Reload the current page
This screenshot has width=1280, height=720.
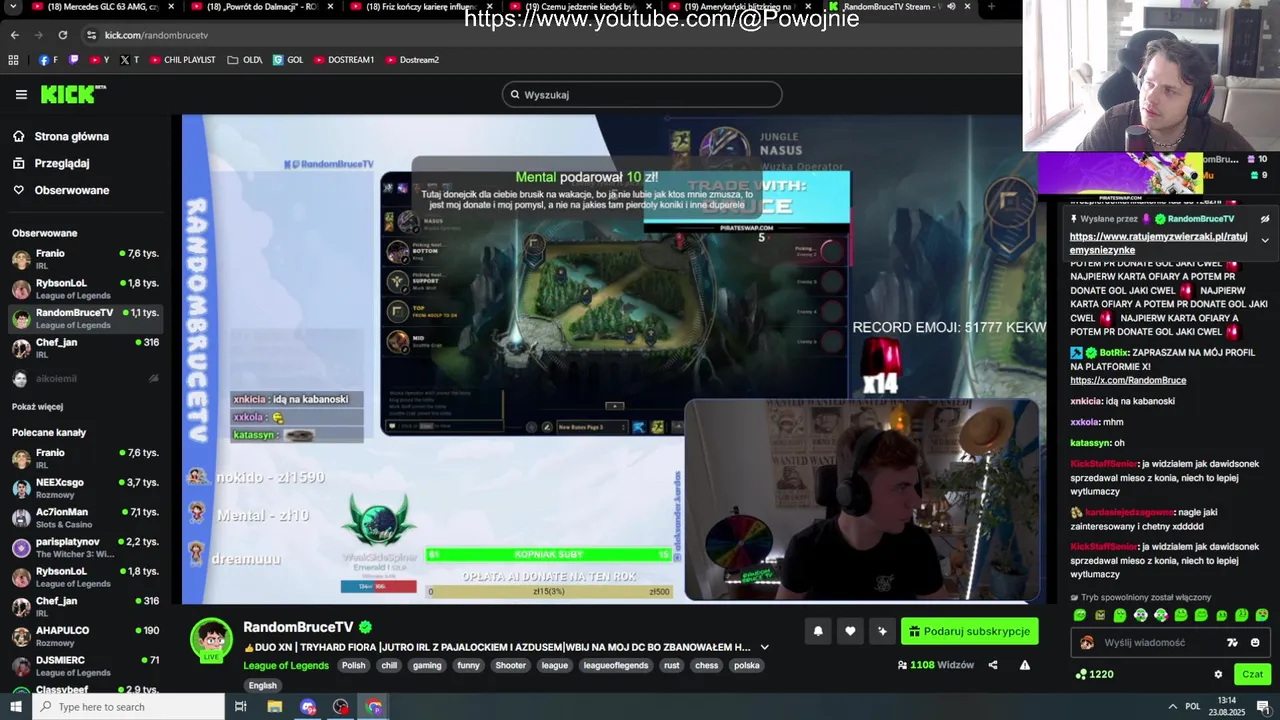click(x=63, y=35)
